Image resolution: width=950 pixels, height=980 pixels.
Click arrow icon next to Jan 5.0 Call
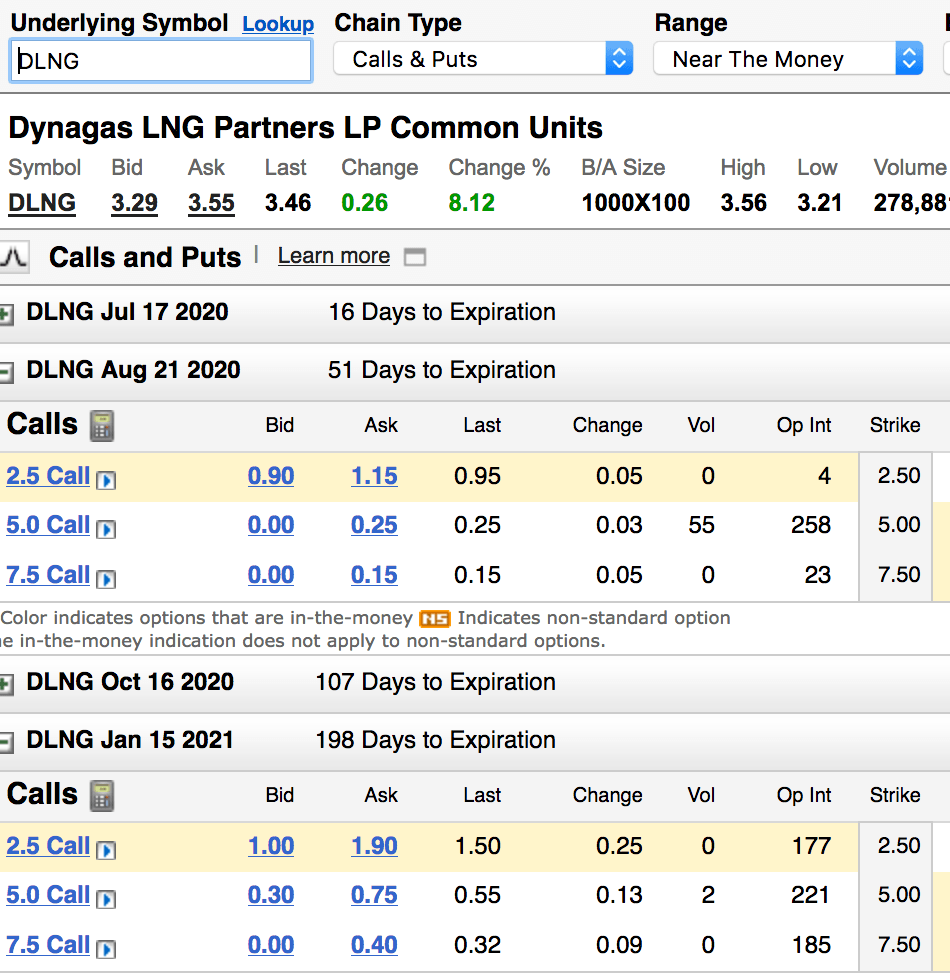point(106,899)
